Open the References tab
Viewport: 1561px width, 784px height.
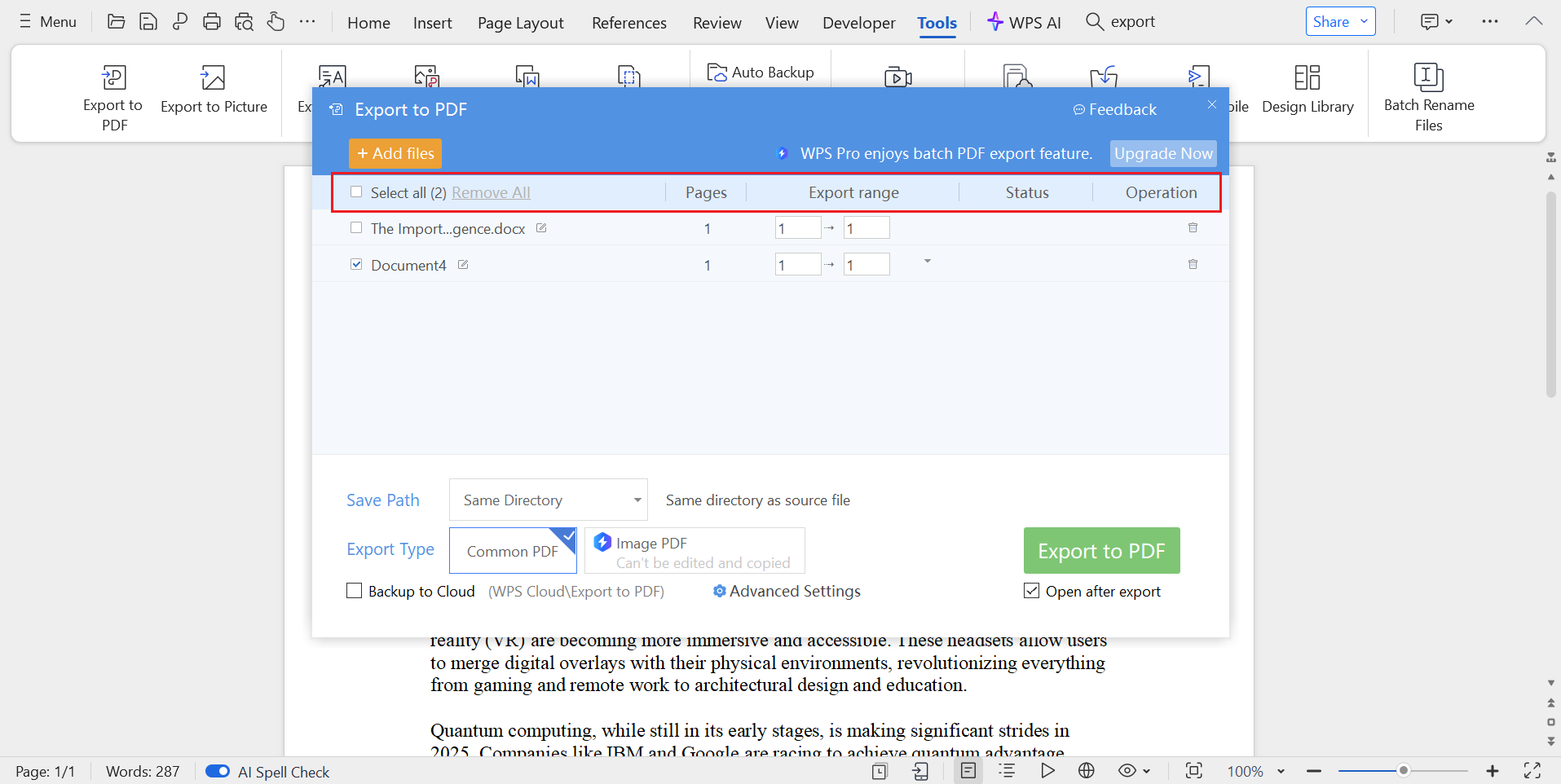pos(629,23)
